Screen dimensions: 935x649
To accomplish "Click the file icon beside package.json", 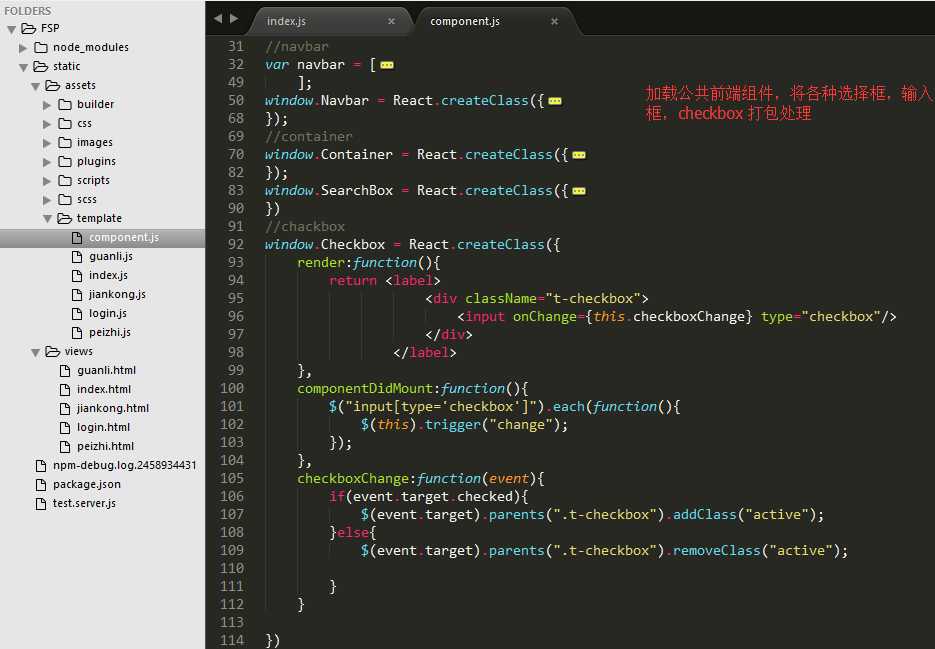I will (x=41, y=484).
